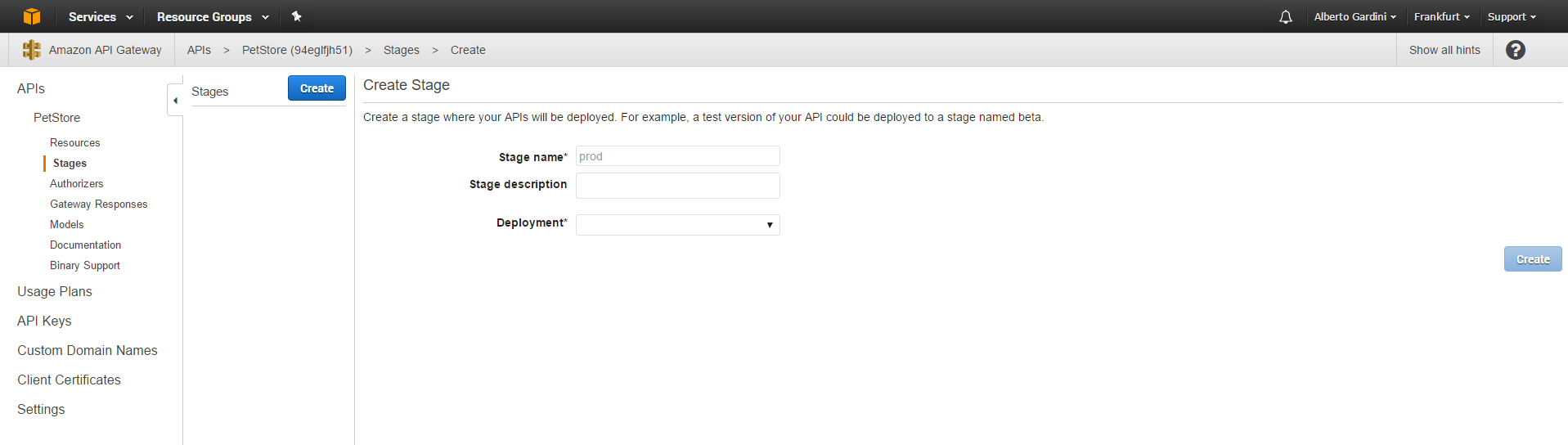Viewport: 1568px width, 445px height.
Task: Open Gateway Responses in the sidebar
Action: (x=99, y=204)
